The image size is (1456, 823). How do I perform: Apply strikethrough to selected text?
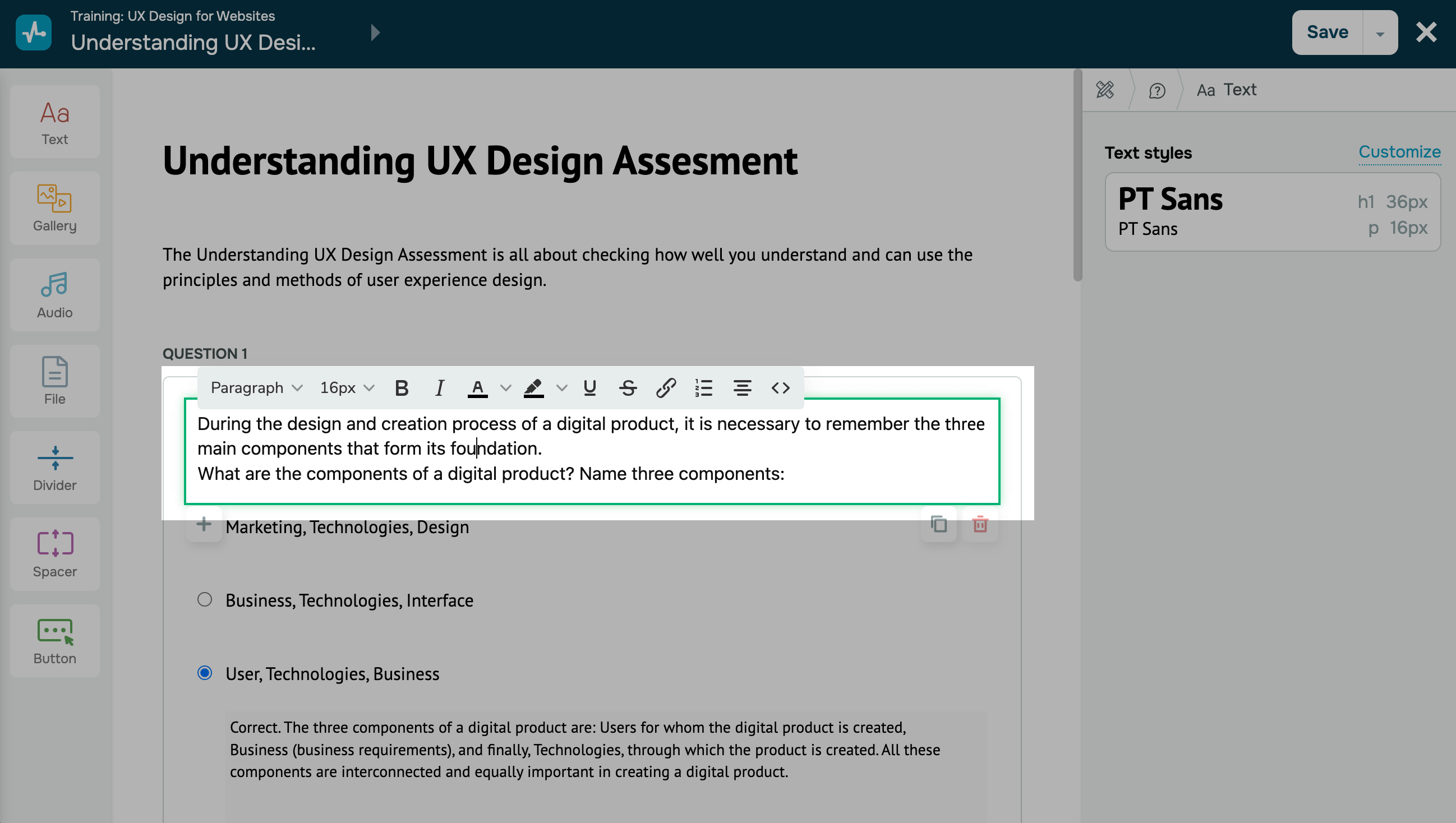(x=628, y=388)
